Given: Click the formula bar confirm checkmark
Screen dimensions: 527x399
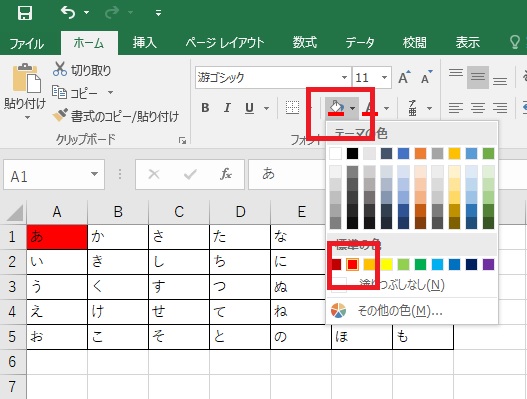Looking at the screenshot, I should (190, 174).
